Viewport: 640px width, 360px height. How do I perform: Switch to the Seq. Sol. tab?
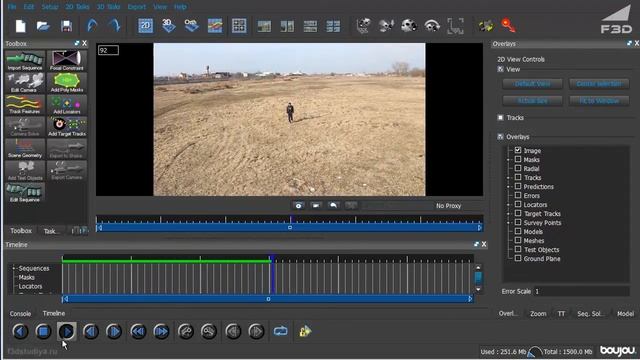589,313
